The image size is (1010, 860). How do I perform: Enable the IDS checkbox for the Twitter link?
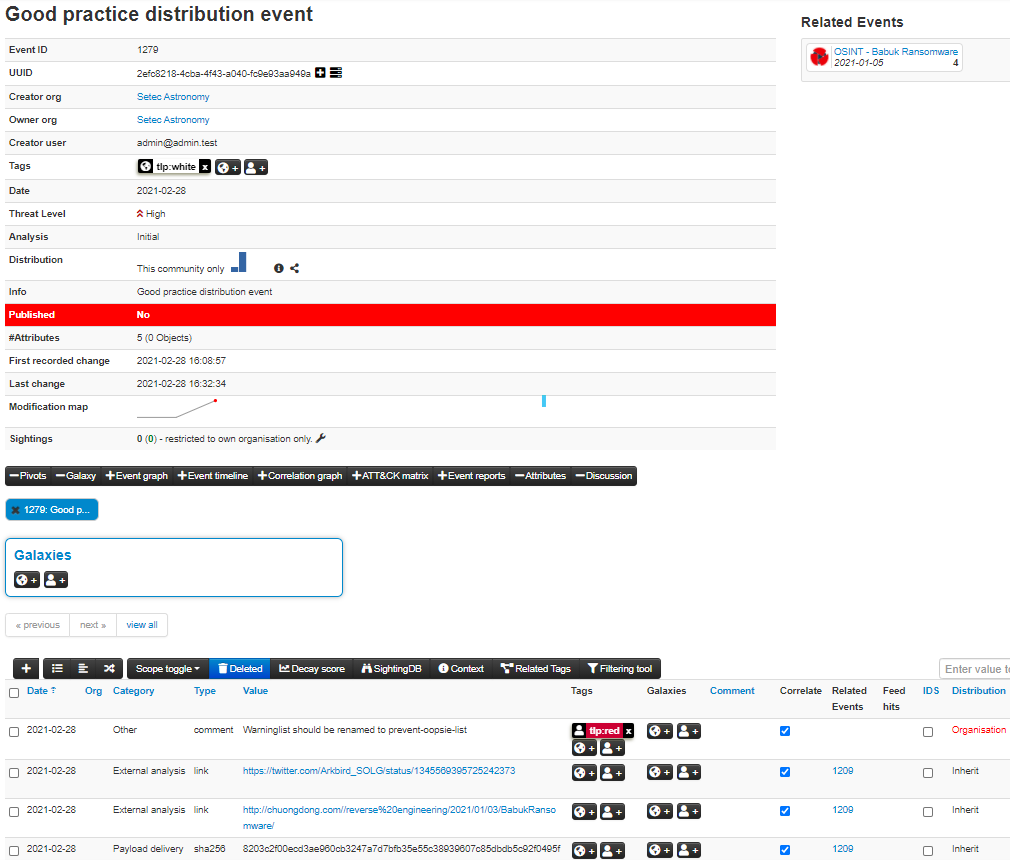click(928, 772)
